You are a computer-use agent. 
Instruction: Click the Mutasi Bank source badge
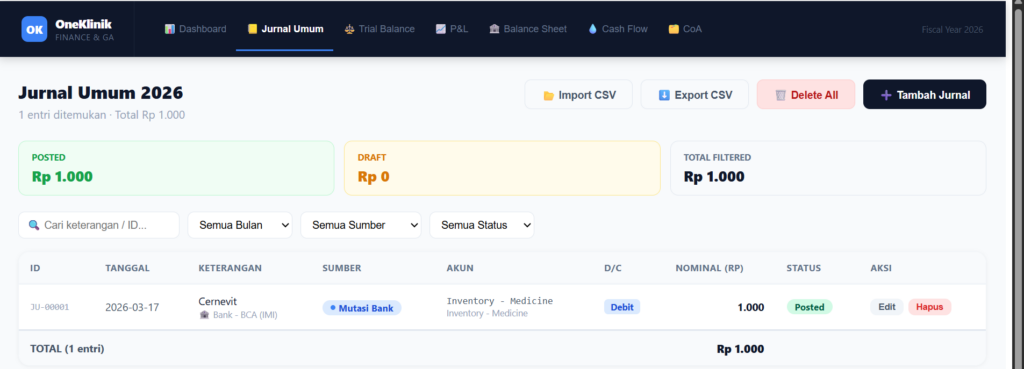pos(362,308)
